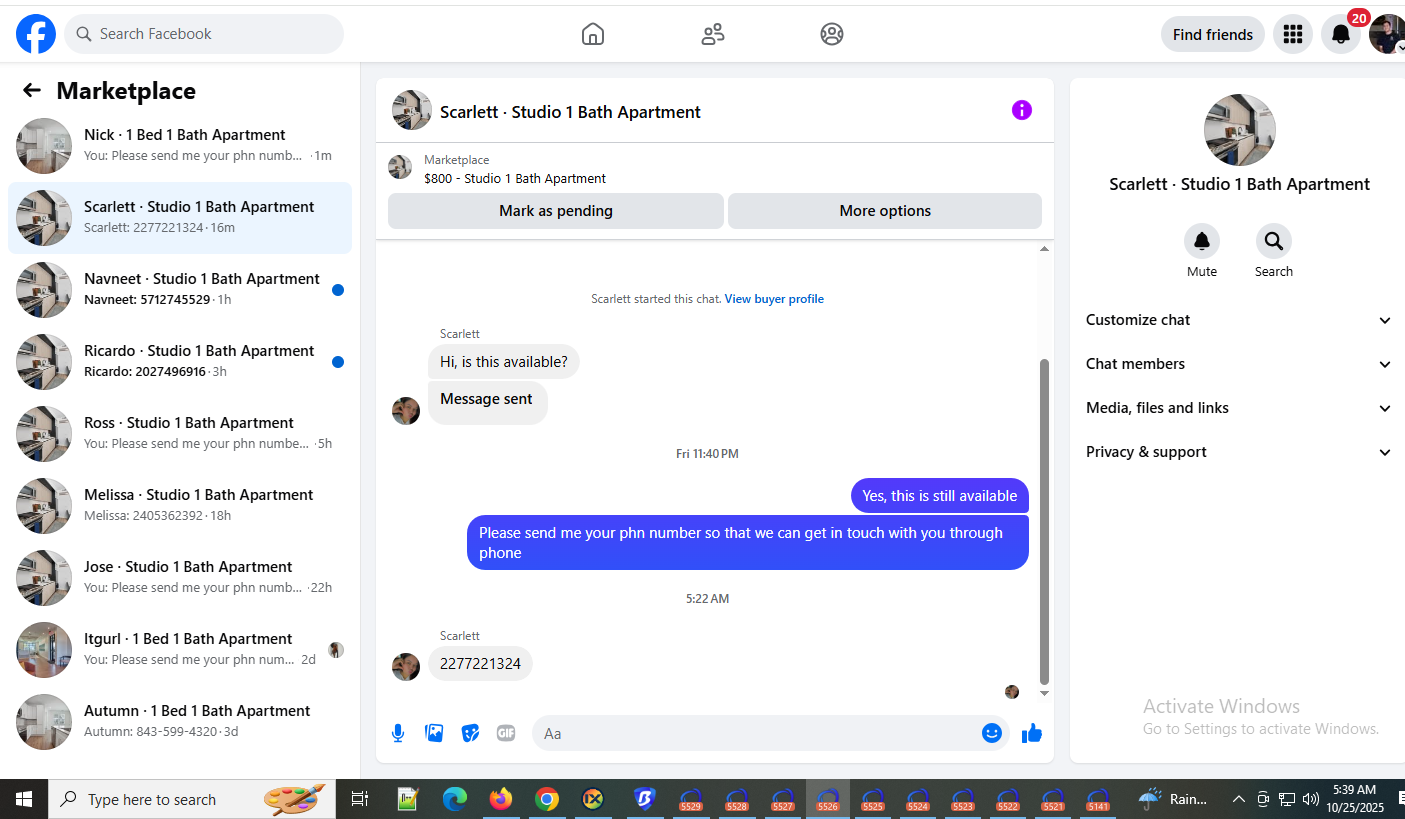Expand Privacy & support section

[1239, 452]
